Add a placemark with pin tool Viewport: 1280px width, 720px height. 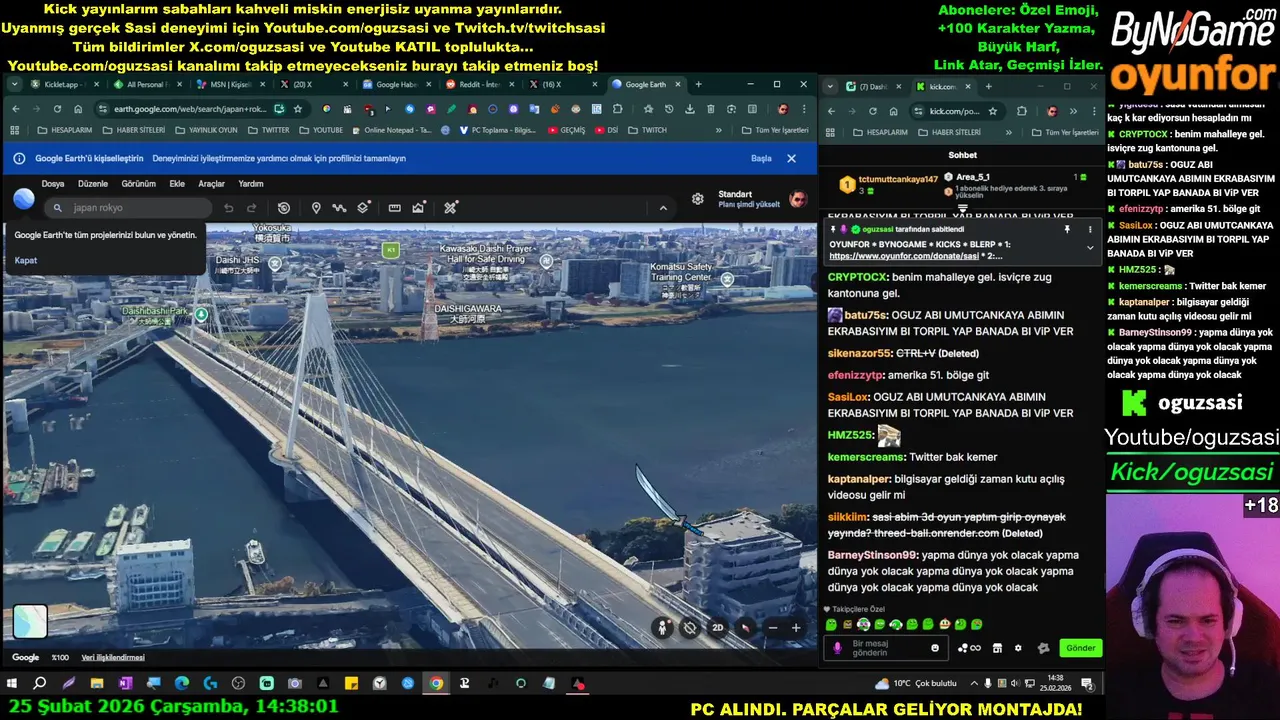click(x=316, y=208)
